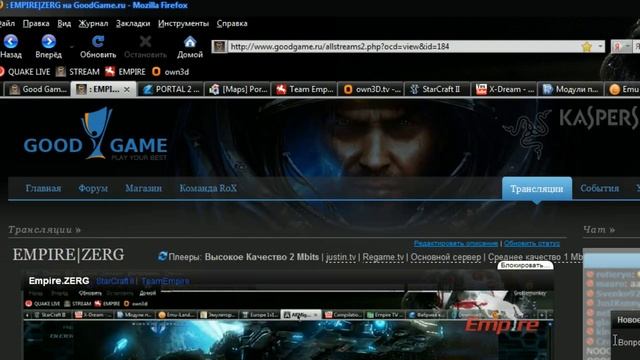This screenshot has width=640, height=360.
Task: Click the Чат » heading
Action: coord(599,230)
